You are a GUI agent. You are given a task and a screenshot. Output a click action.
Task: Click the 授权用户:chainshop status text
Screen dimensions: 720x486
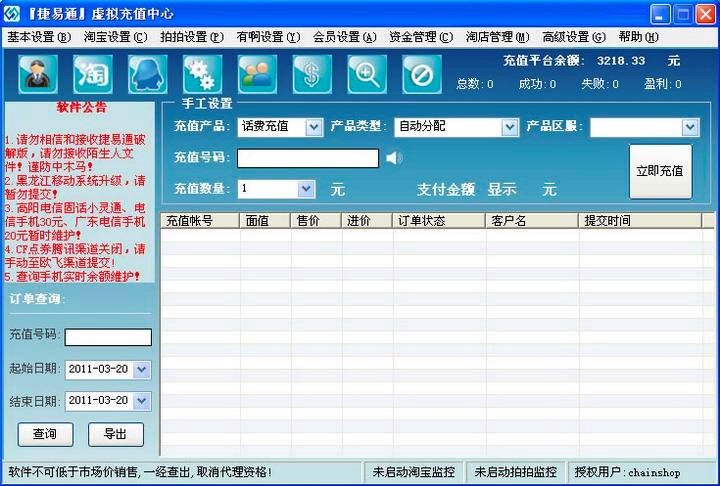[627, 472]
